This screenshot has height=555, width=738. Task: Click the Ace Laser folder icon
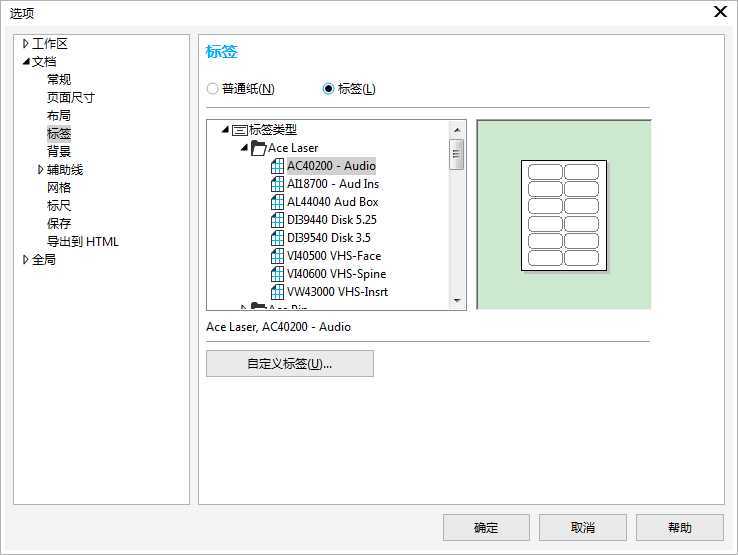pos(258,148)
